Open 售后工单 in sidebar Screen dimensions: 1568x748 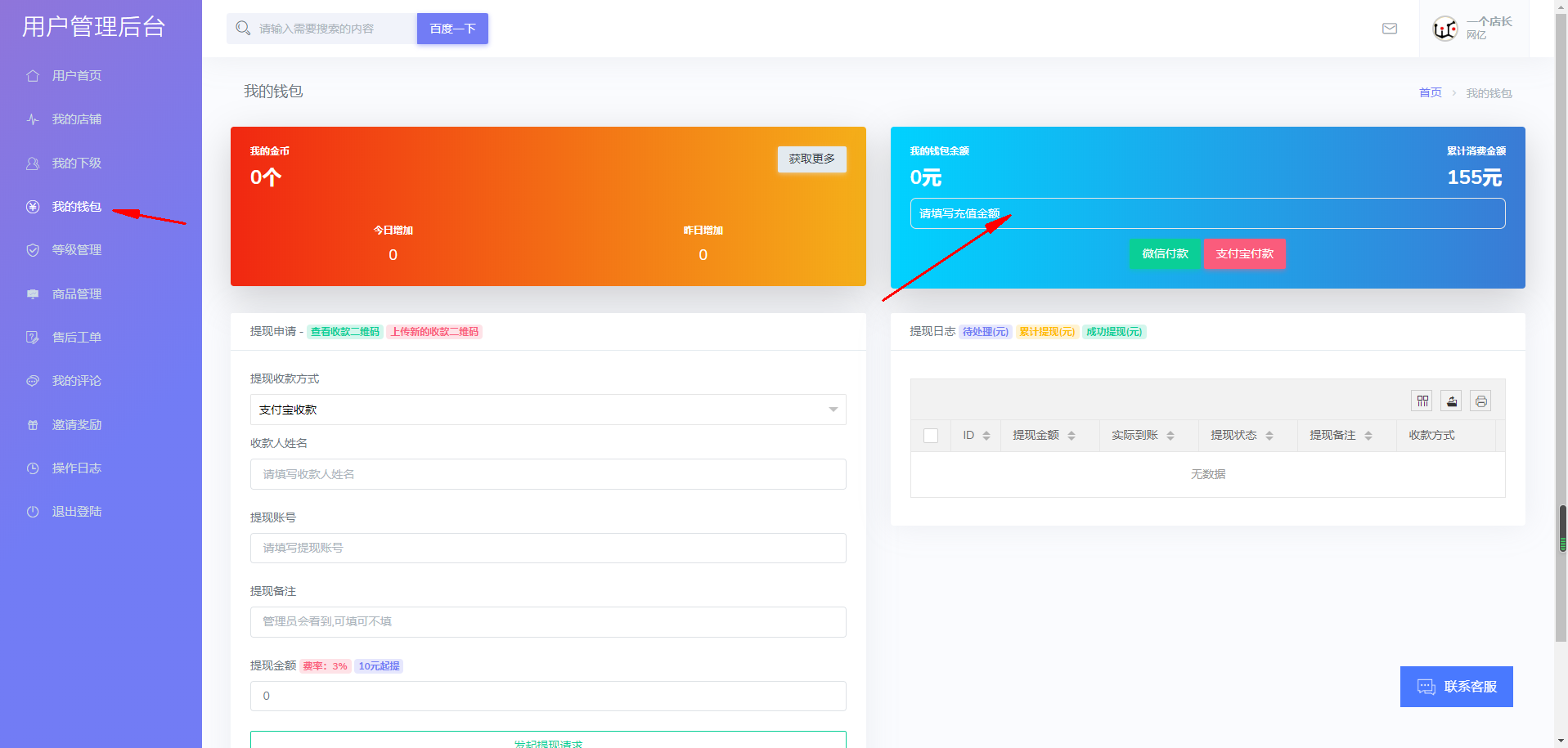[x=76, y=338]
